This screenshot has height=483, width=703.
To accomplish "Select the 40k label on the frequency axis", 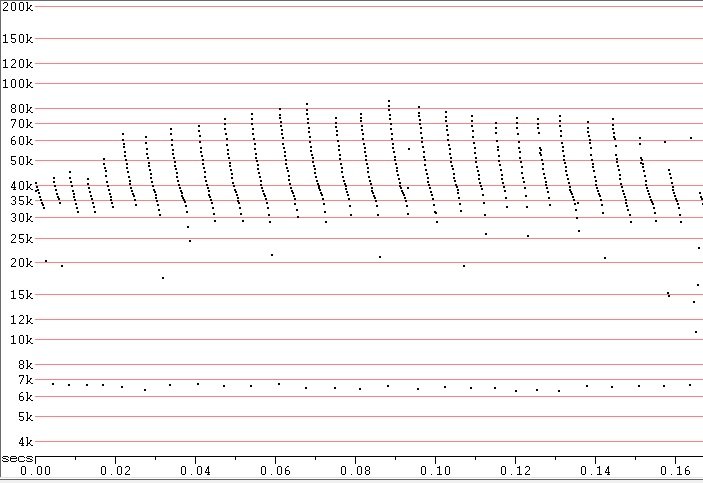I will (x=21, y=185).
